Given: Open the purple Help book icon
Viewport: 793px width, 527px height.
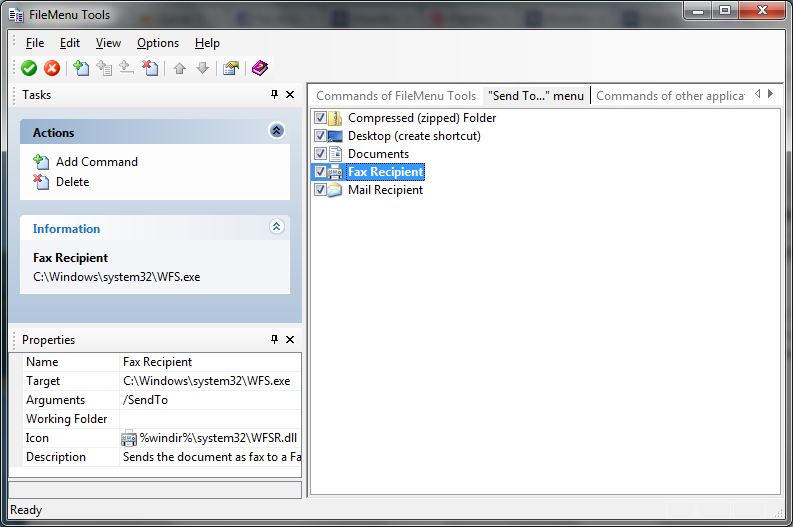Looking at the screenshot, I should point(259,68).
